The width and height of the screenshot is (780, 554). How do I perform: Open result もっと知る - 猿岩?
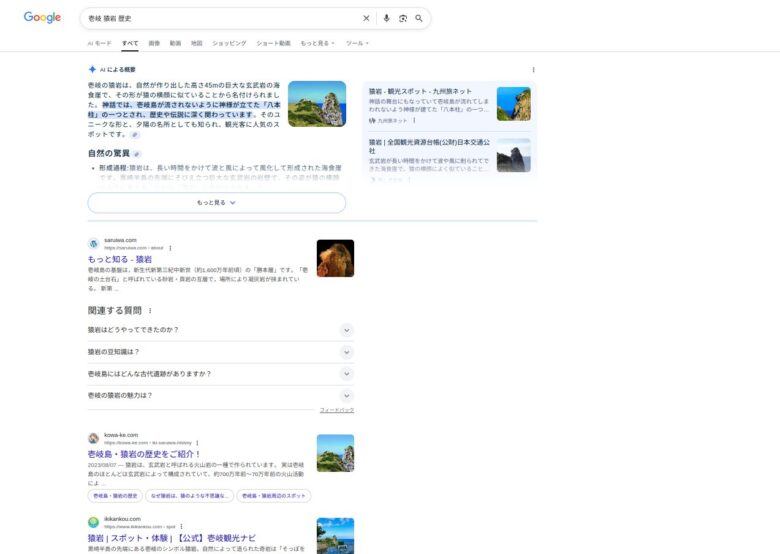[x=120, y=260]
